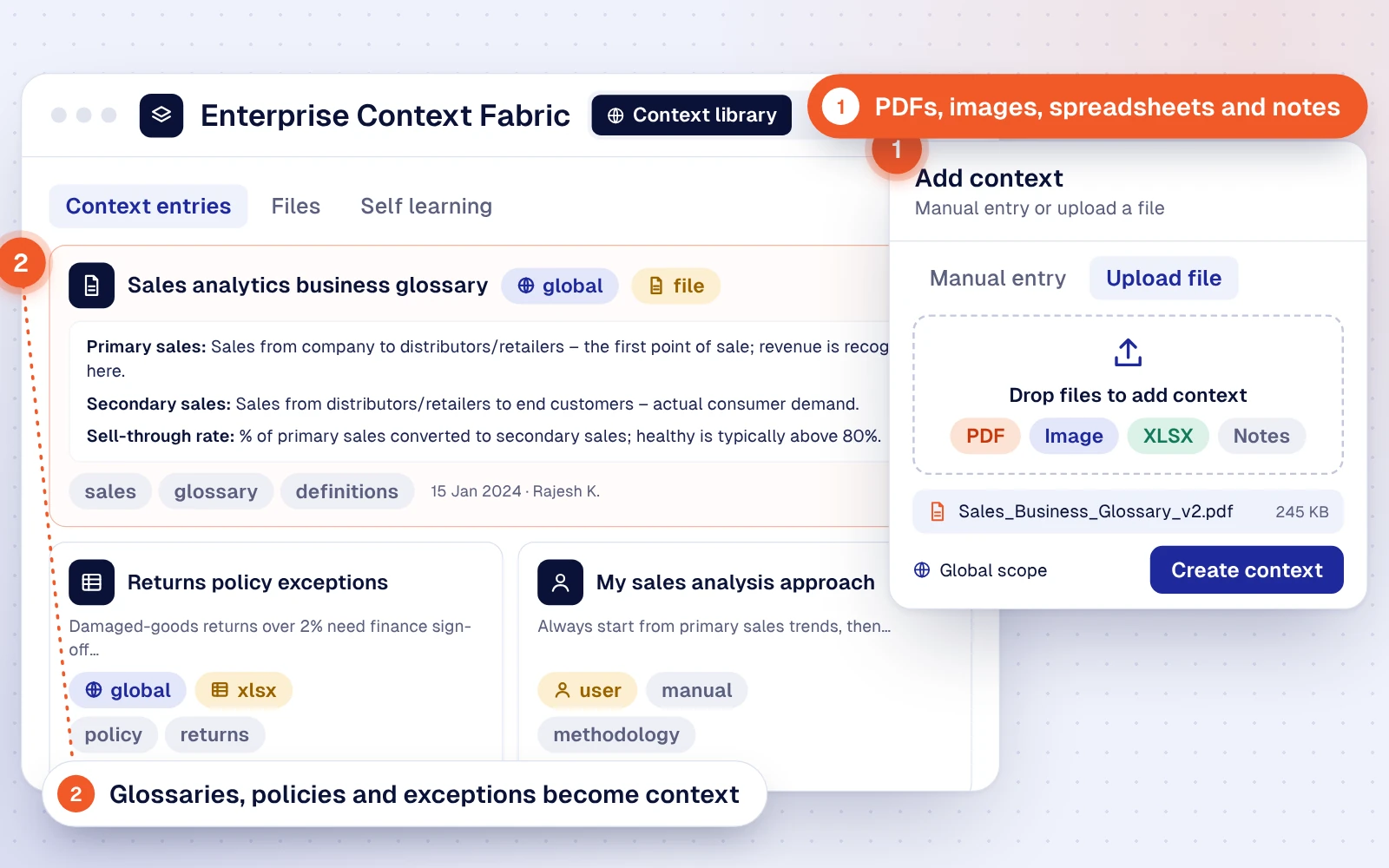
Task: Toggle the Global scope option
Action: (981, 570)
